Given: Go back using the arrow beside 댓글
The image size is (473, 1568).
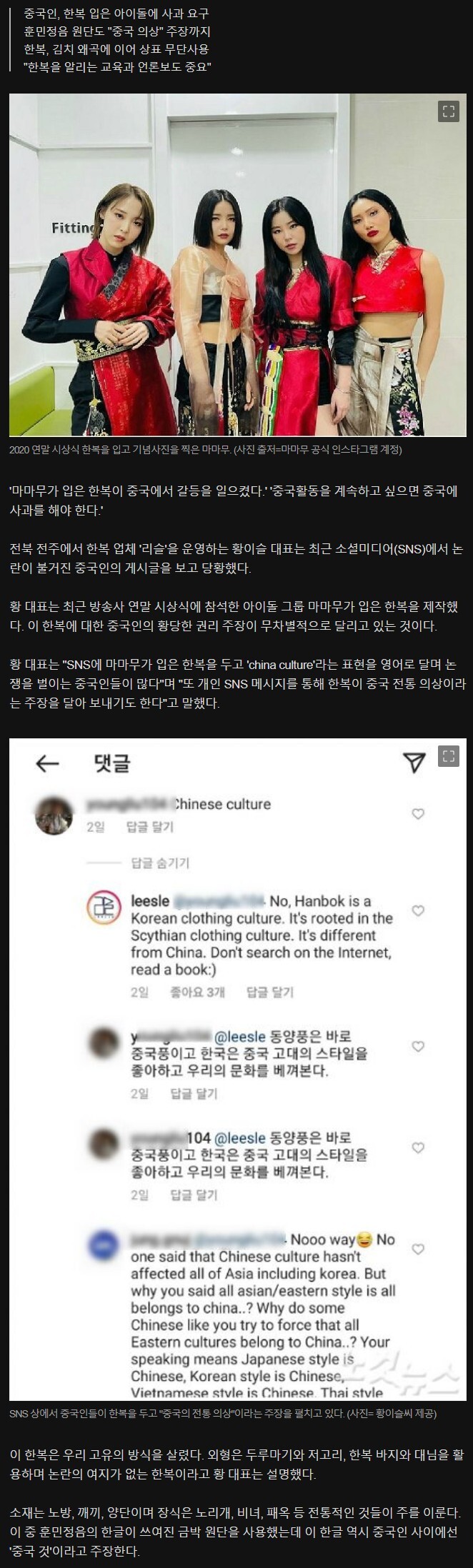Looking at the screenshot, I should (x=47, y=763).
